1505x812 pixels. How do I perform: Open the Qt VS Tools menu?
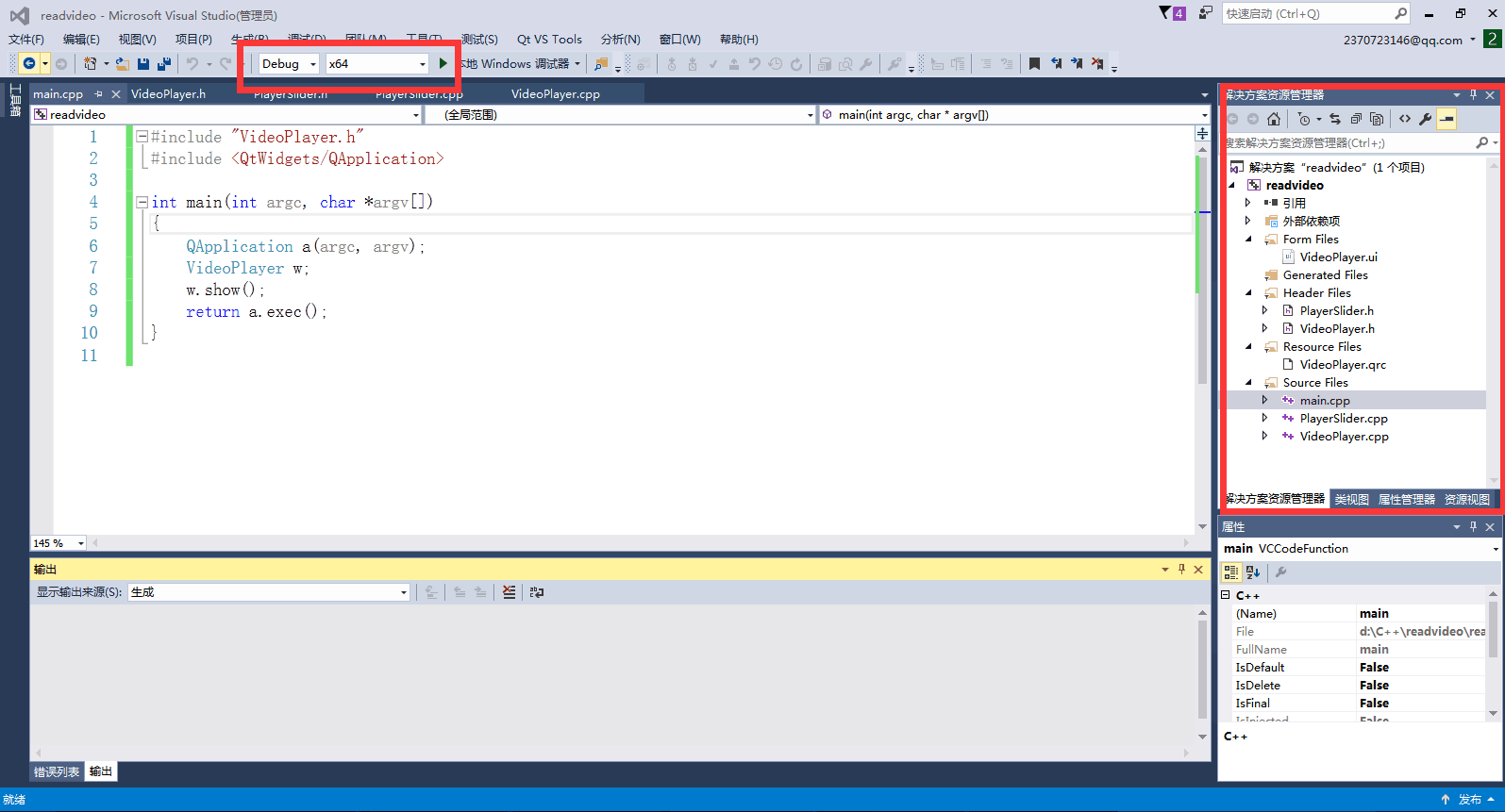[549, 40]
